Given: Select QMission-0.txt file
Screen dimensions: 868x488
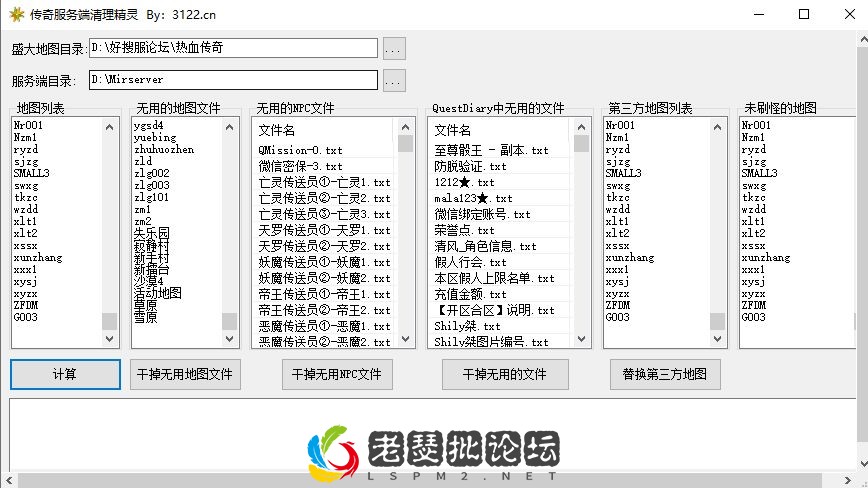Looking at the screenshot, I should click(x=301, y=150).
